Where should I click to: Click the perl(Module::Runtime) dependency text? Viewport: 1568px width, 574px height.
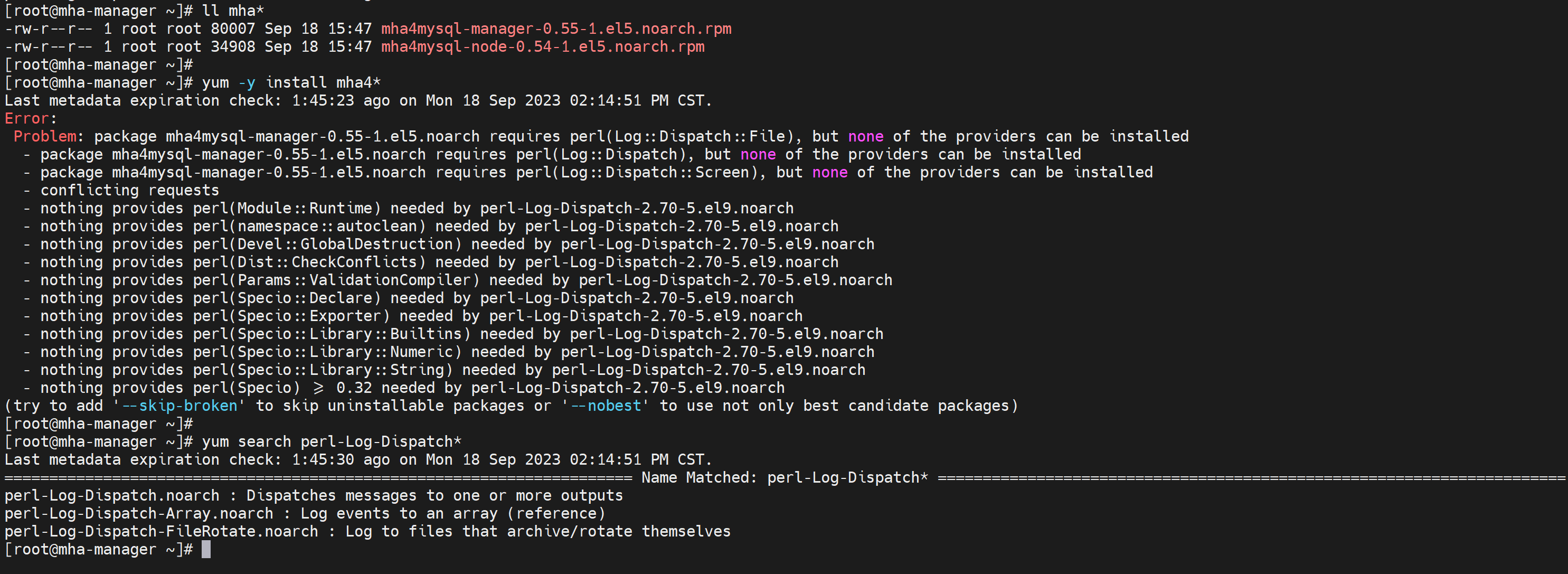[287, 208]
